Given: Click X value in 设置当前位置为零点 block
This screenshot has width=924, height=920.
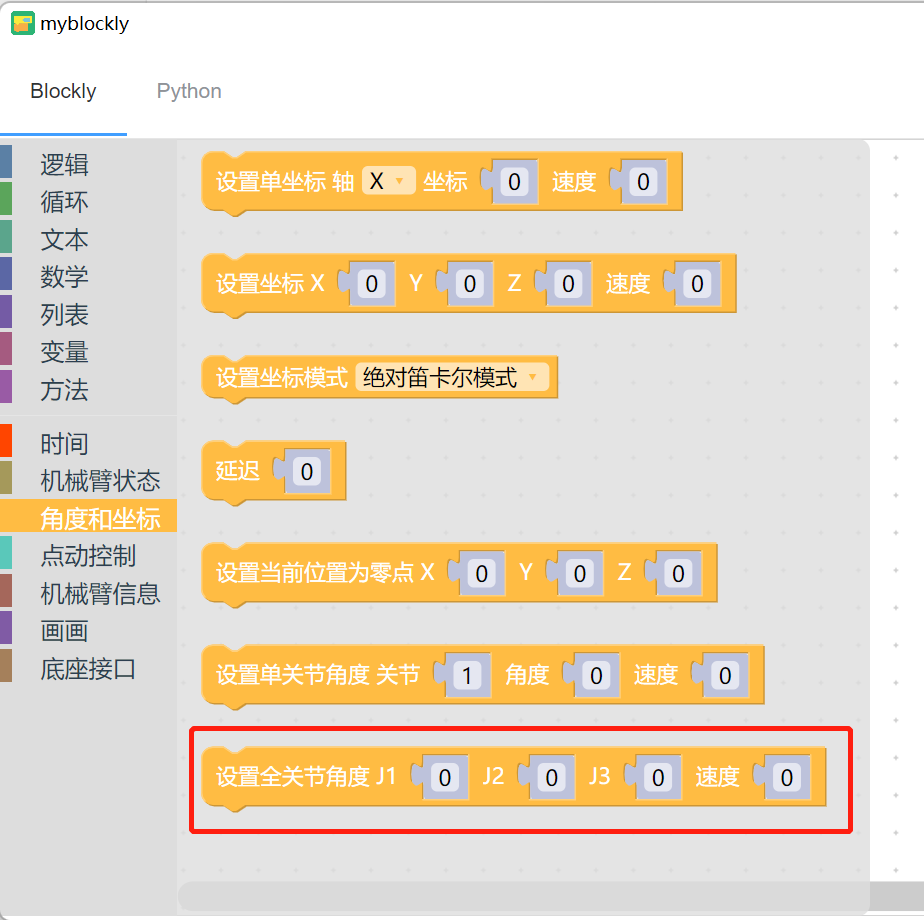Looking at the screenshot, I should [481, 573].
